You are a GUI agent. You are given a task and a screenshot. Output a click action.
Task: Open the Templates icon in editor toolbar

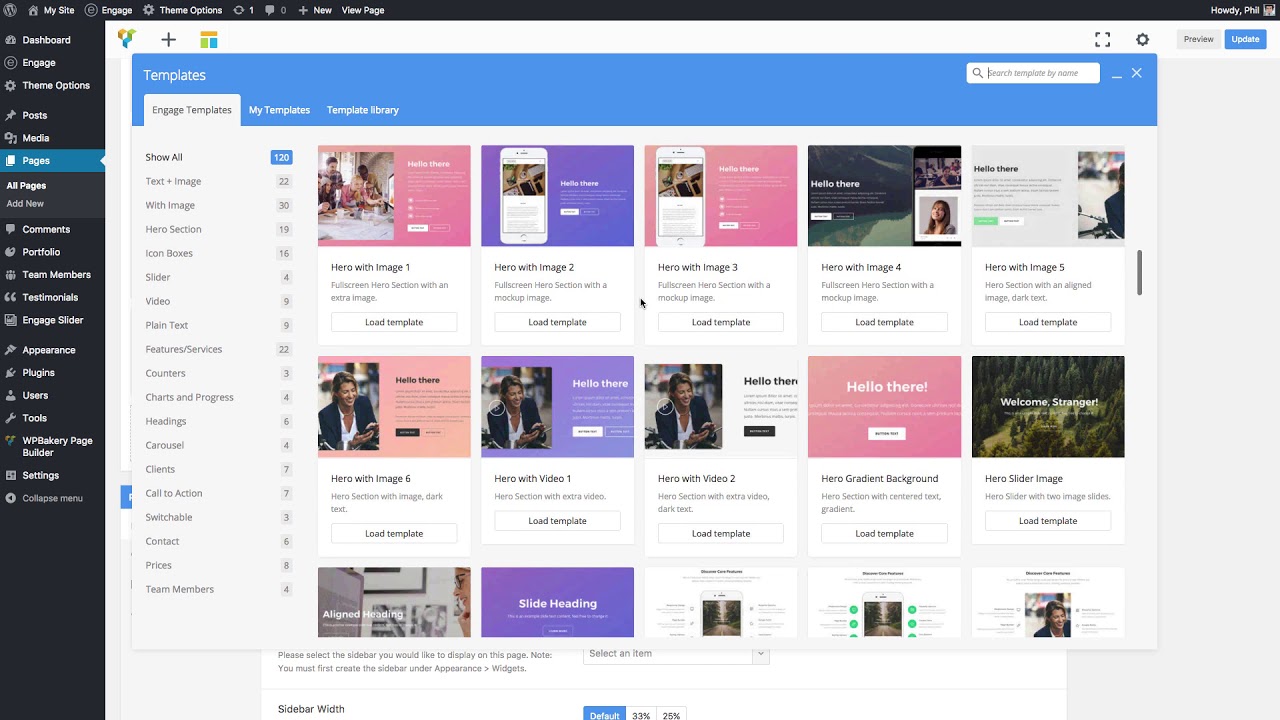[209, 40]
